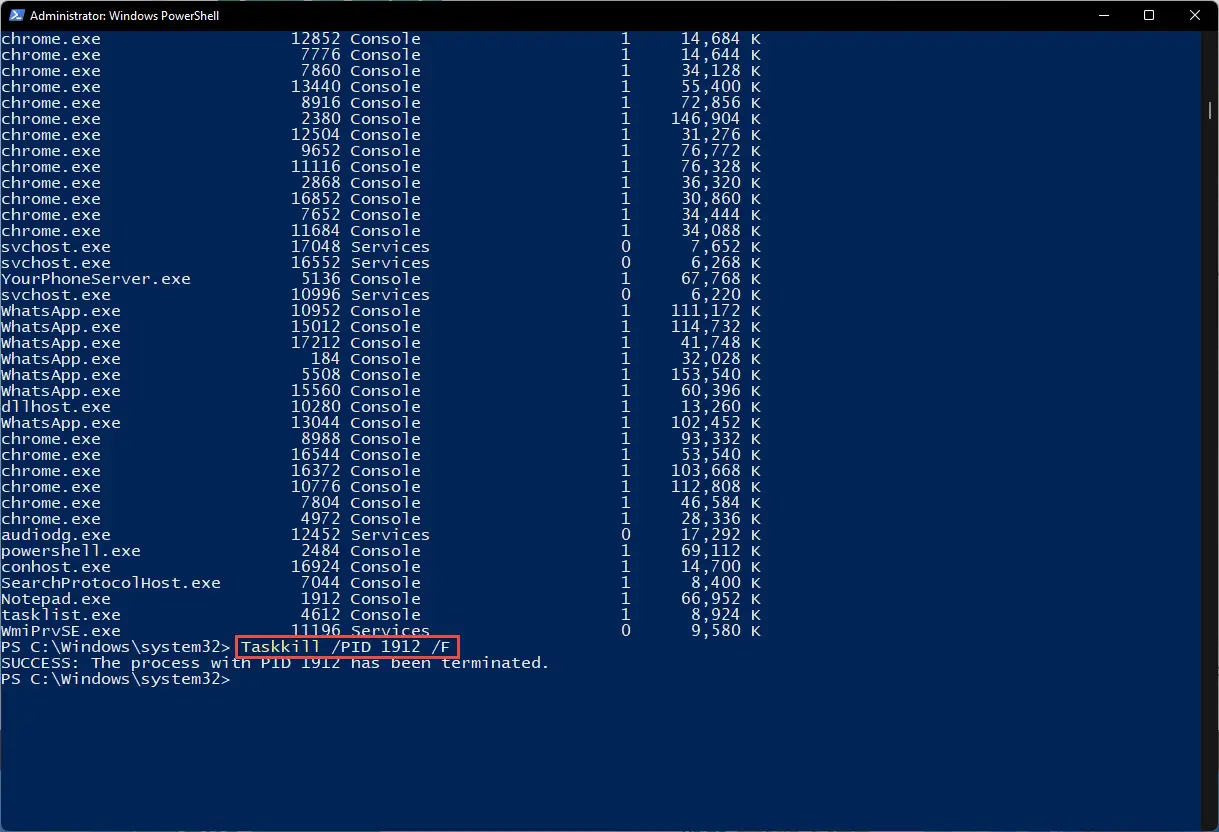This screenshot has width=1219, height=832.
Task: Click PID 5136 in the YourPhoneServer.exe row
Action: pos(320,279)
